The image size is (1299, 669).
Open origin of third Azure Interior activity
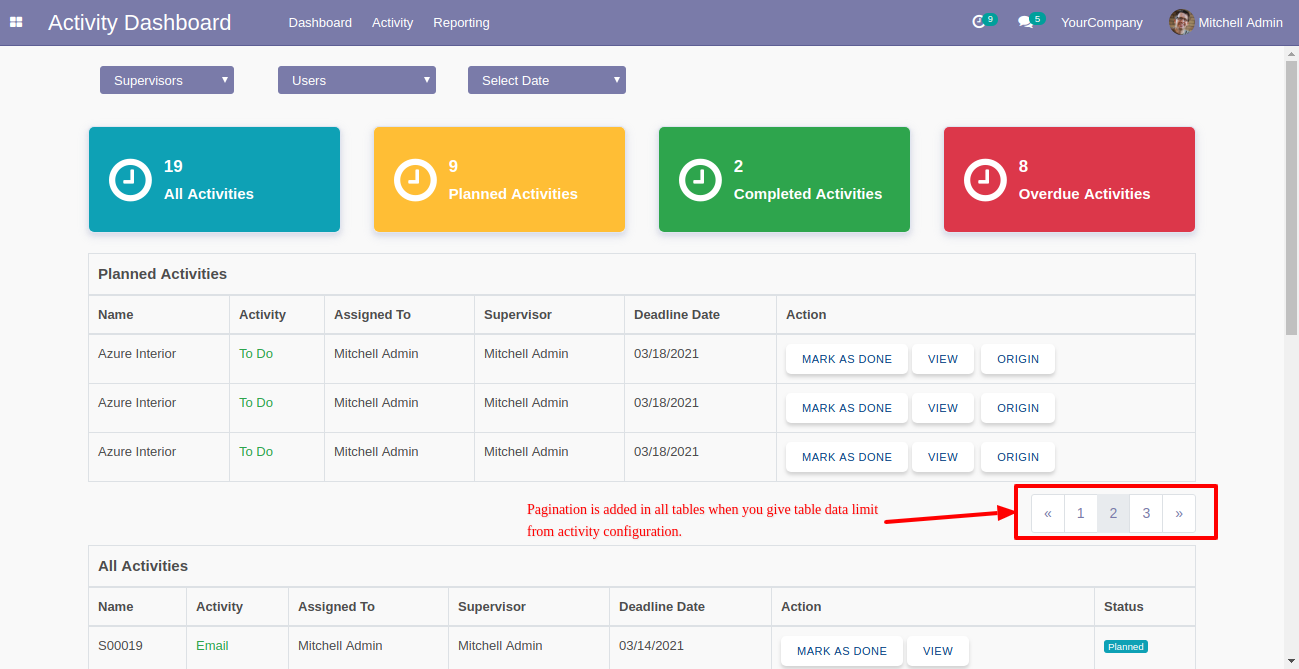click(x=1018, y=457)
